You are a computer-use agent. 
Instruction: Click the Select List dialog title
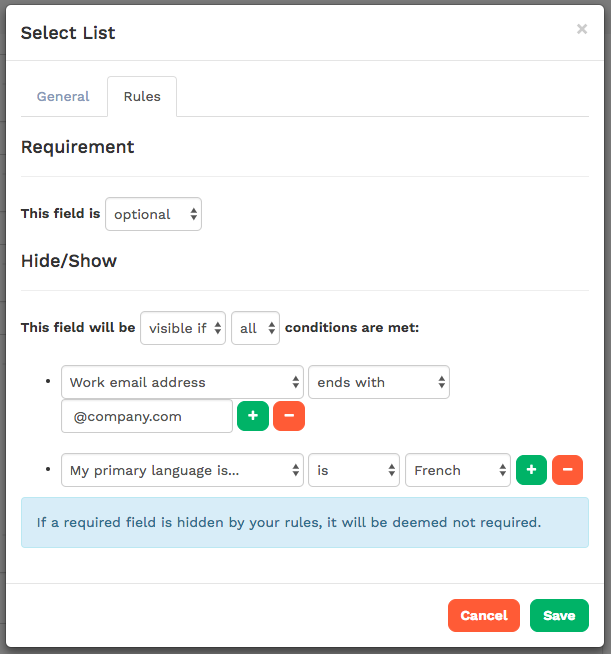coord(68,33)
